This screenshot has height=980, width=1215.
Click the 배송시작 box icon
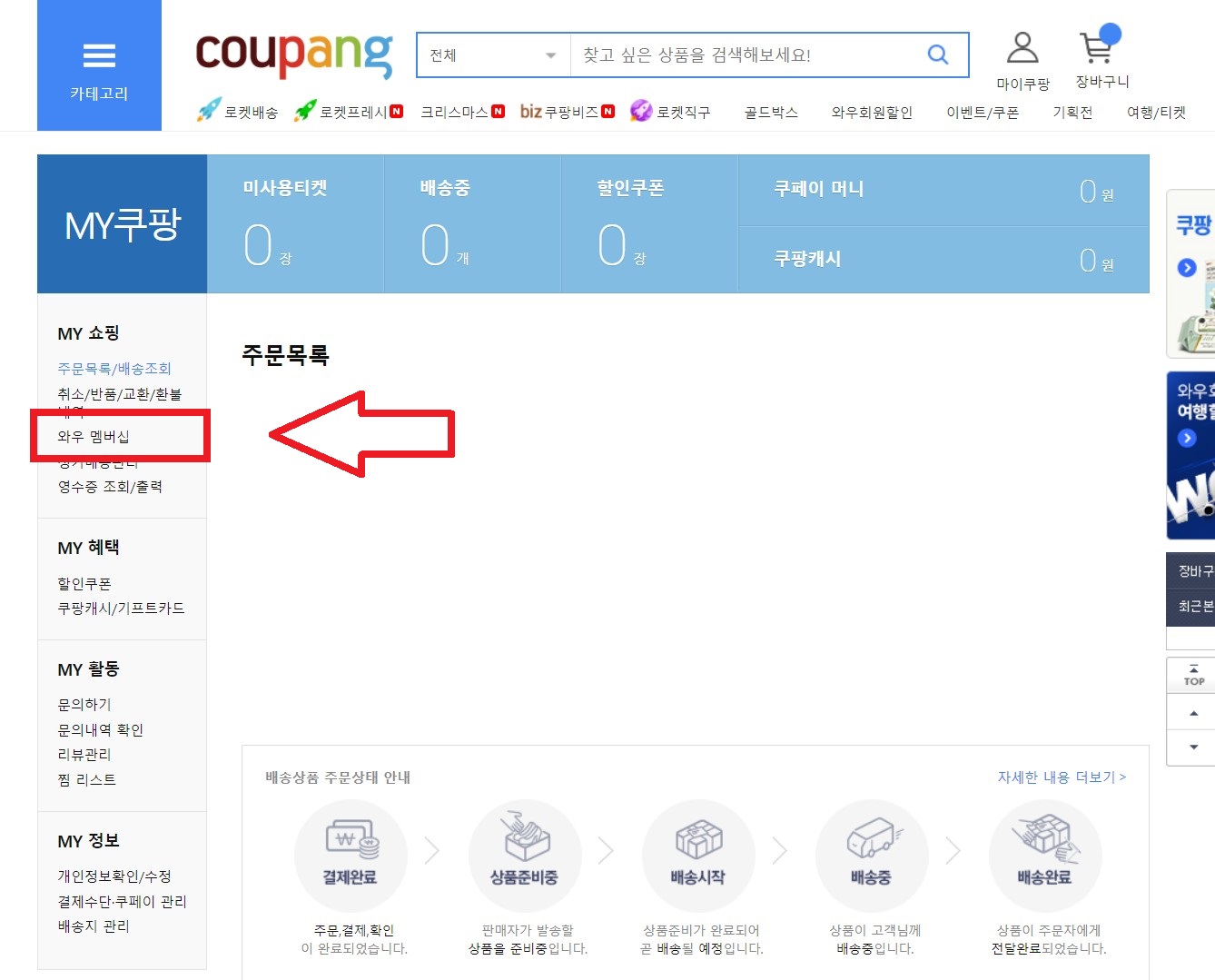pyautogui.click(x=697, y=856)
